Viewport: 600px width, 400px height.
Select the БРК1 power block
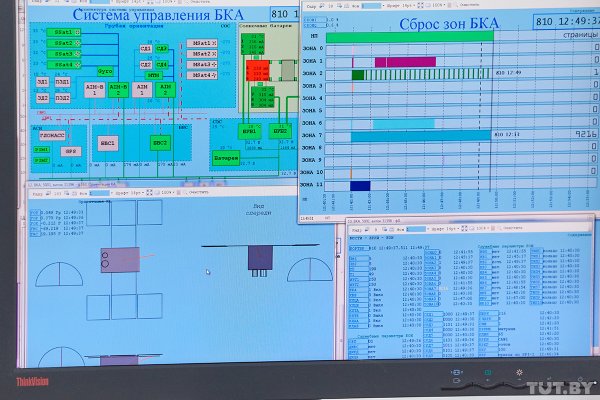tap(249, 130)
